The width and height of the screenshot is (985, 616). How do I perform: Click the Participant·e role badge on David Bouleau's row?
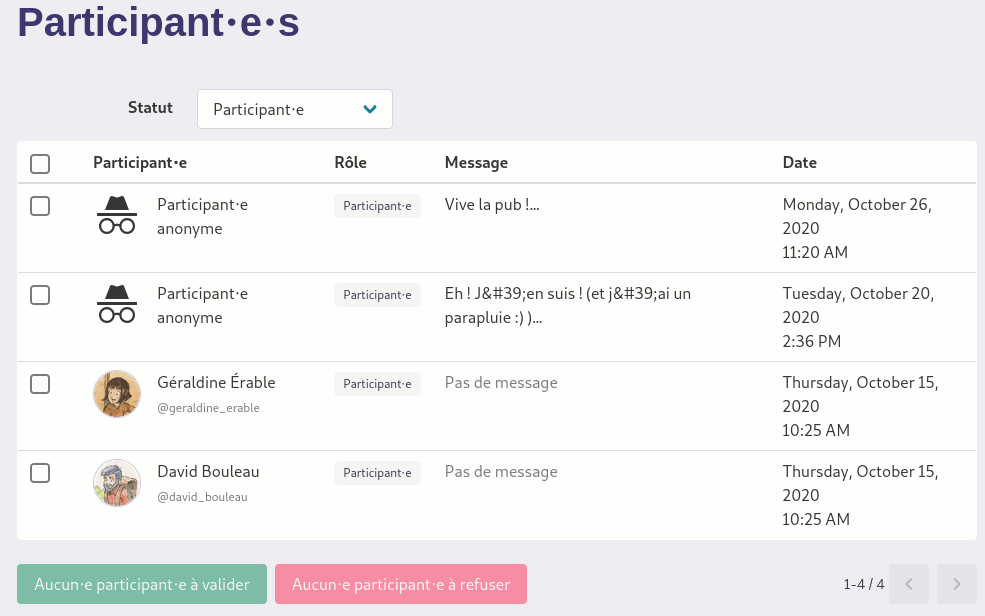(377, 472)
